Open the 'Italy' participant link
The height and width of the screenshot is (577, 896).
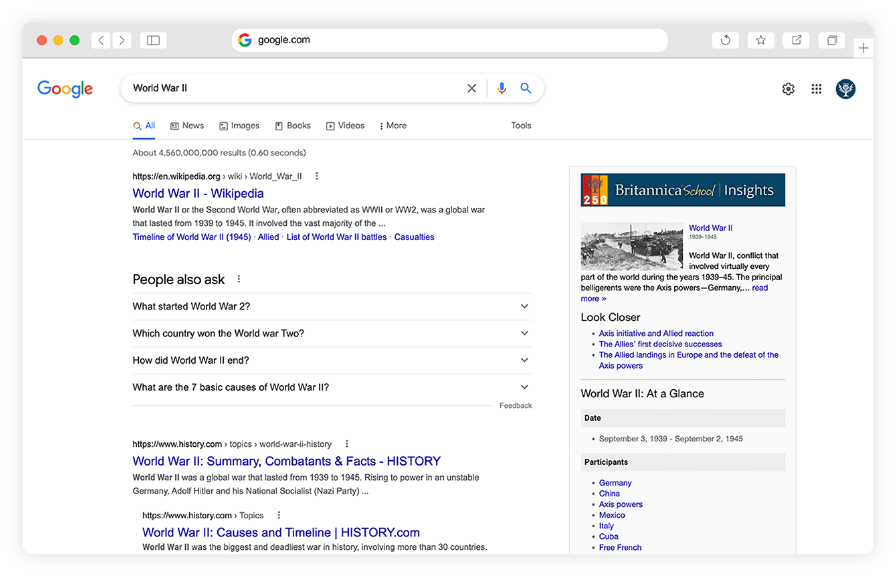tap(606, 526)
